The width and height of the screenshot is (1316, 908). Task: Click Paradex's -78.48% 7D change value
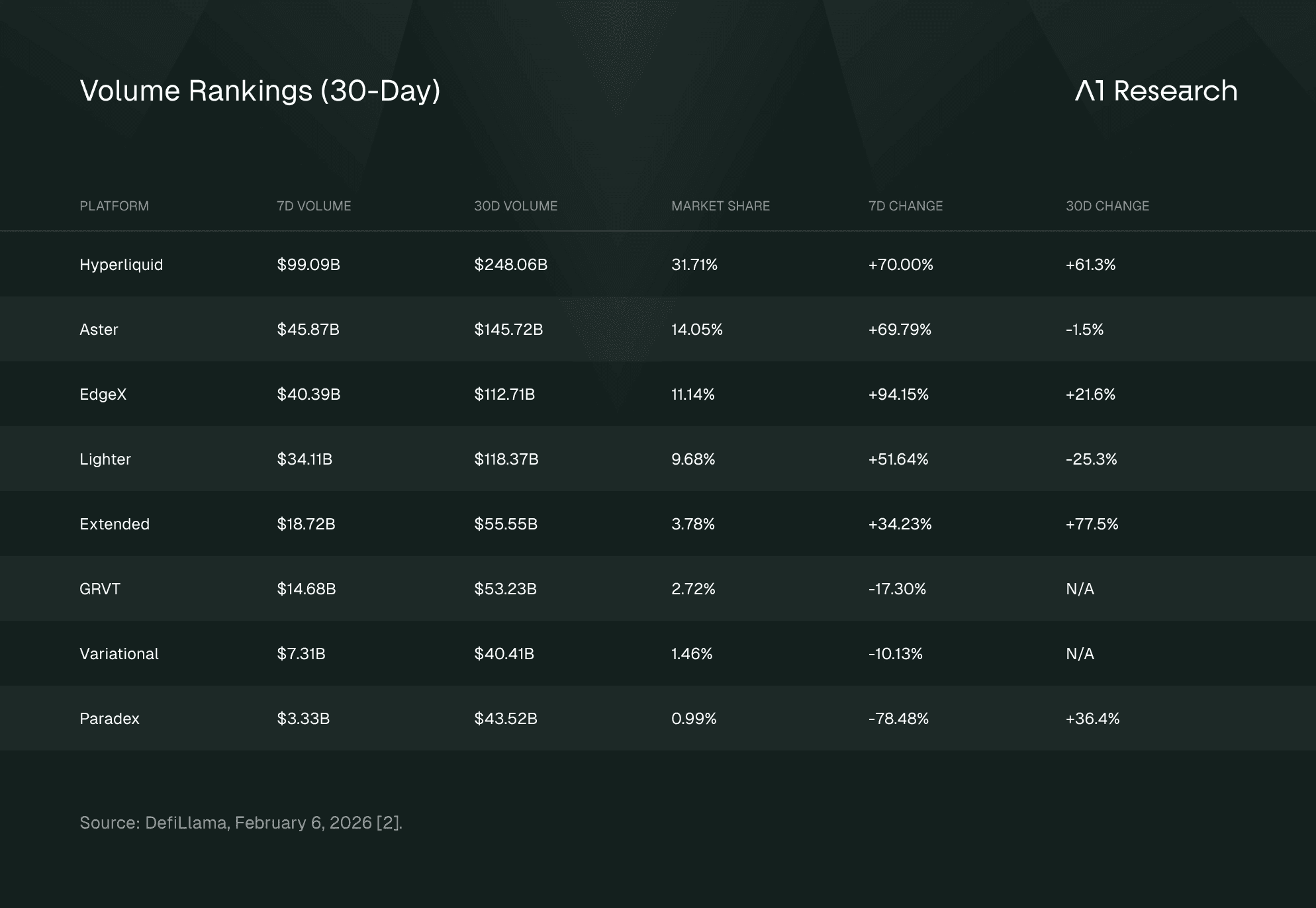point(898,719)
